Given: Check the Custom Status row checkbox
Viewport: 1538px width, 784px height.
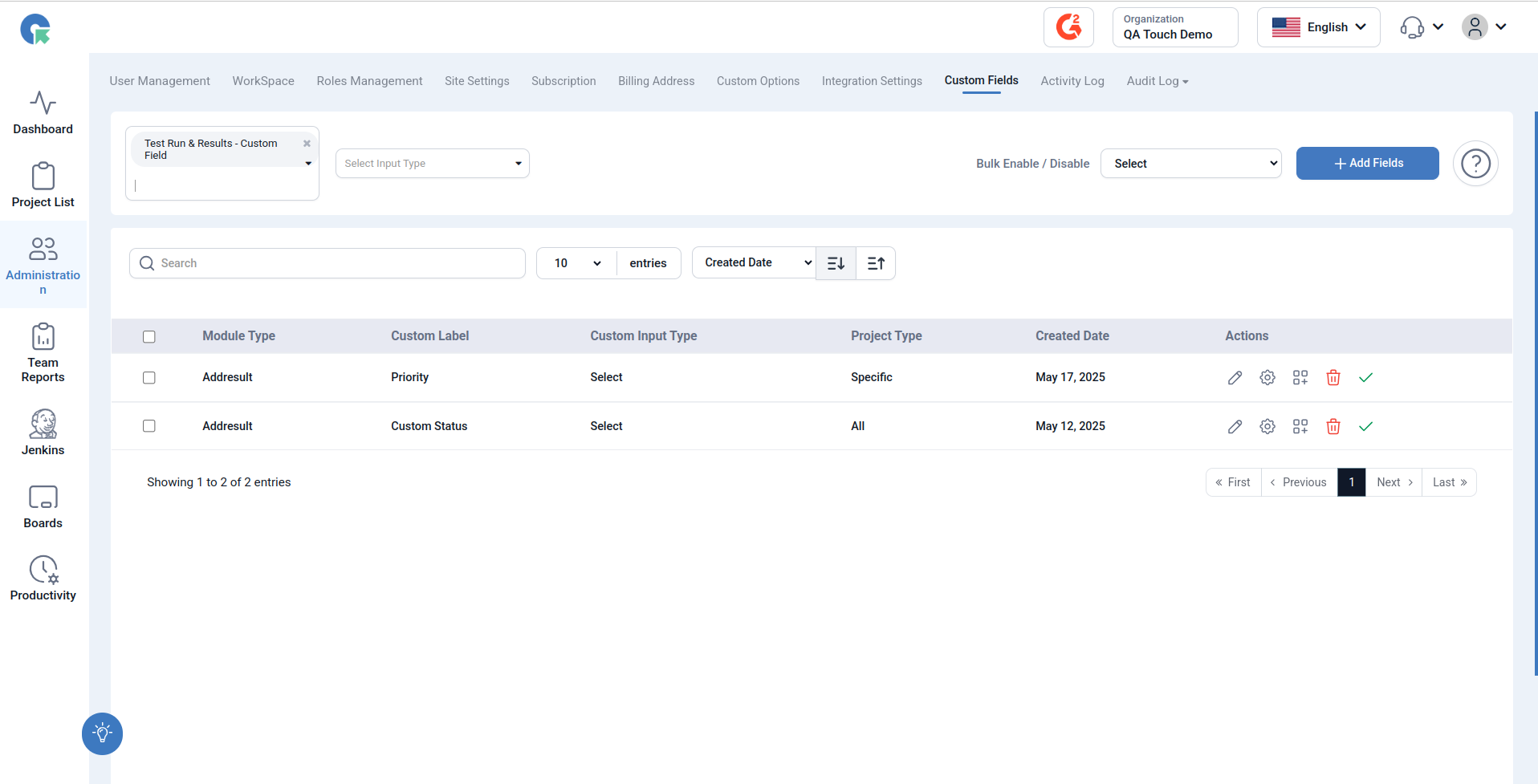Looking at the screenshot, I should point(149,426).
